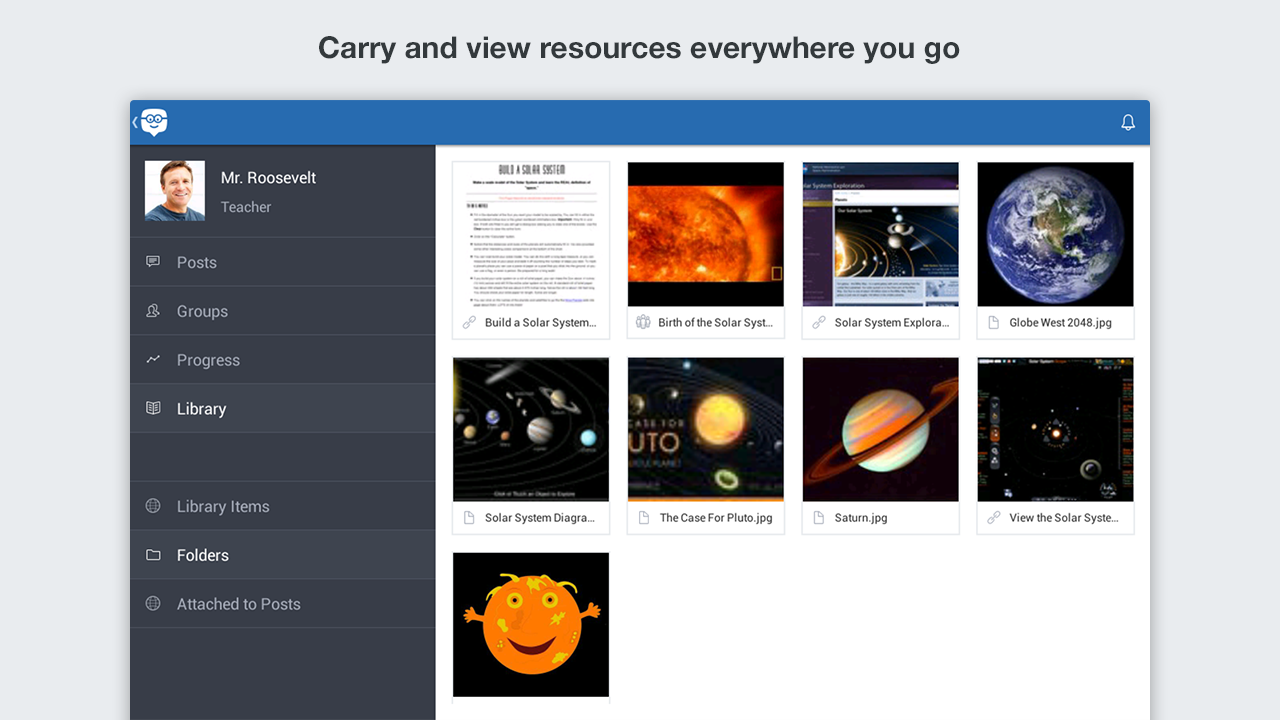1280x720 pixels.
Task: Select the Posts speech-bubble icon
Action: (x=152, y=261)
